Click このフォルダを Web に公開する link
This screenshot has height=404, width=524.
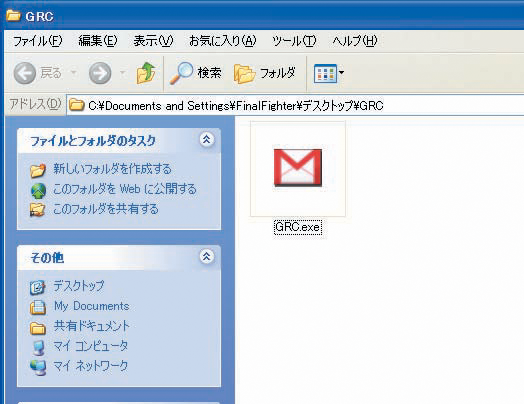(x=125, y=189)
